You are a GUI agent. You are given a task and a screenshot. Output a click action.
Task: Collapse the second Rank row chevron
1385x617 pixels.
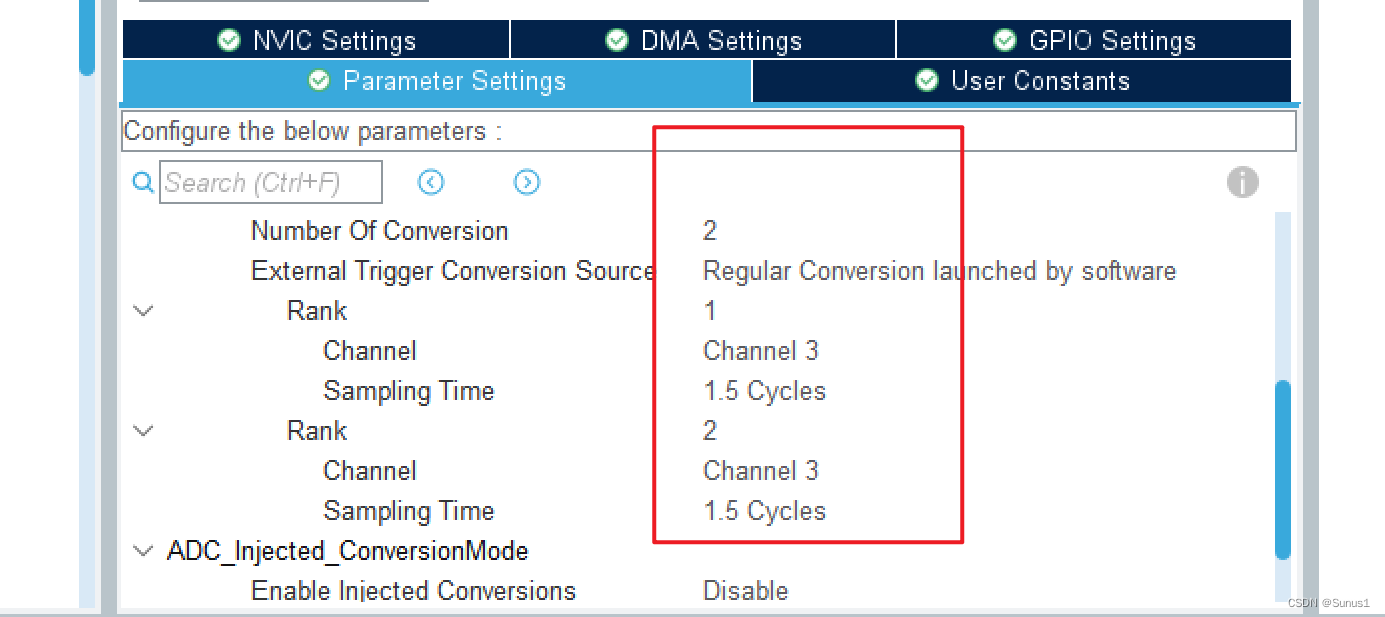(142, 430)
